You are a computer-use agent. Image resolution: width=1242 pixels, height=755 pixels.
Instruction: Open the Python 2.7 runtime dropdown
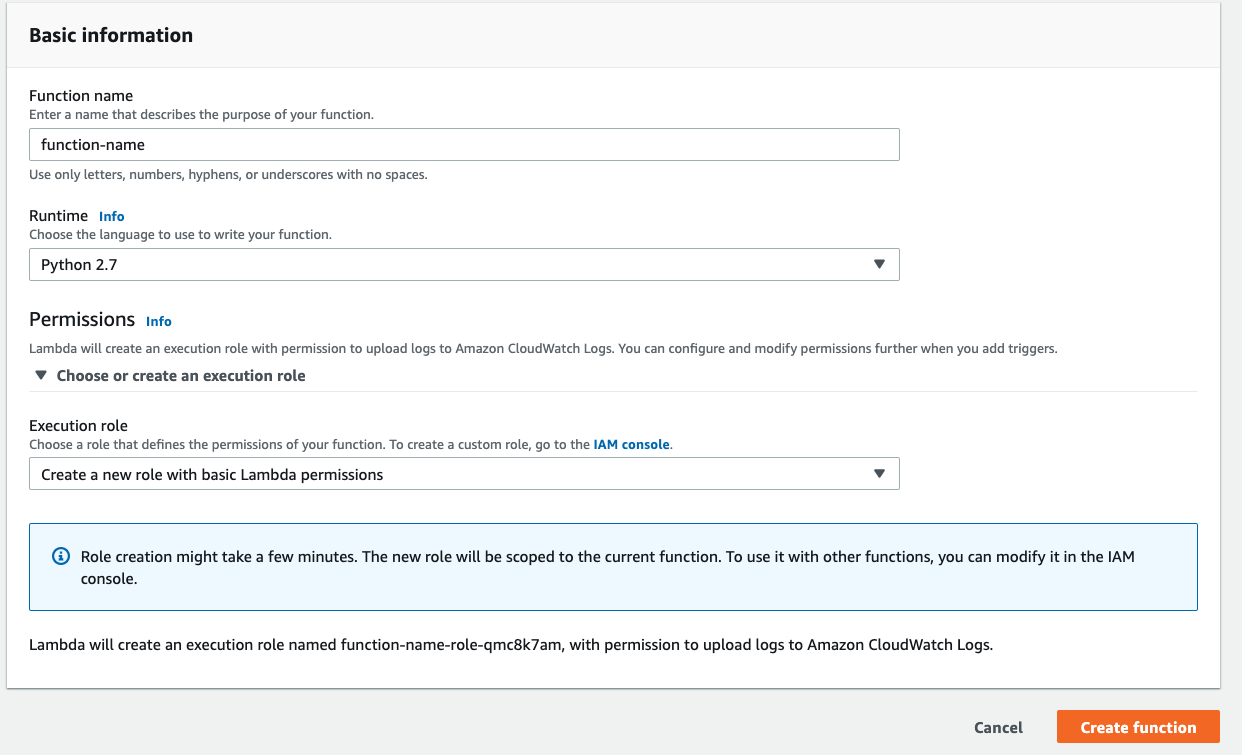(x=464, y=265)
